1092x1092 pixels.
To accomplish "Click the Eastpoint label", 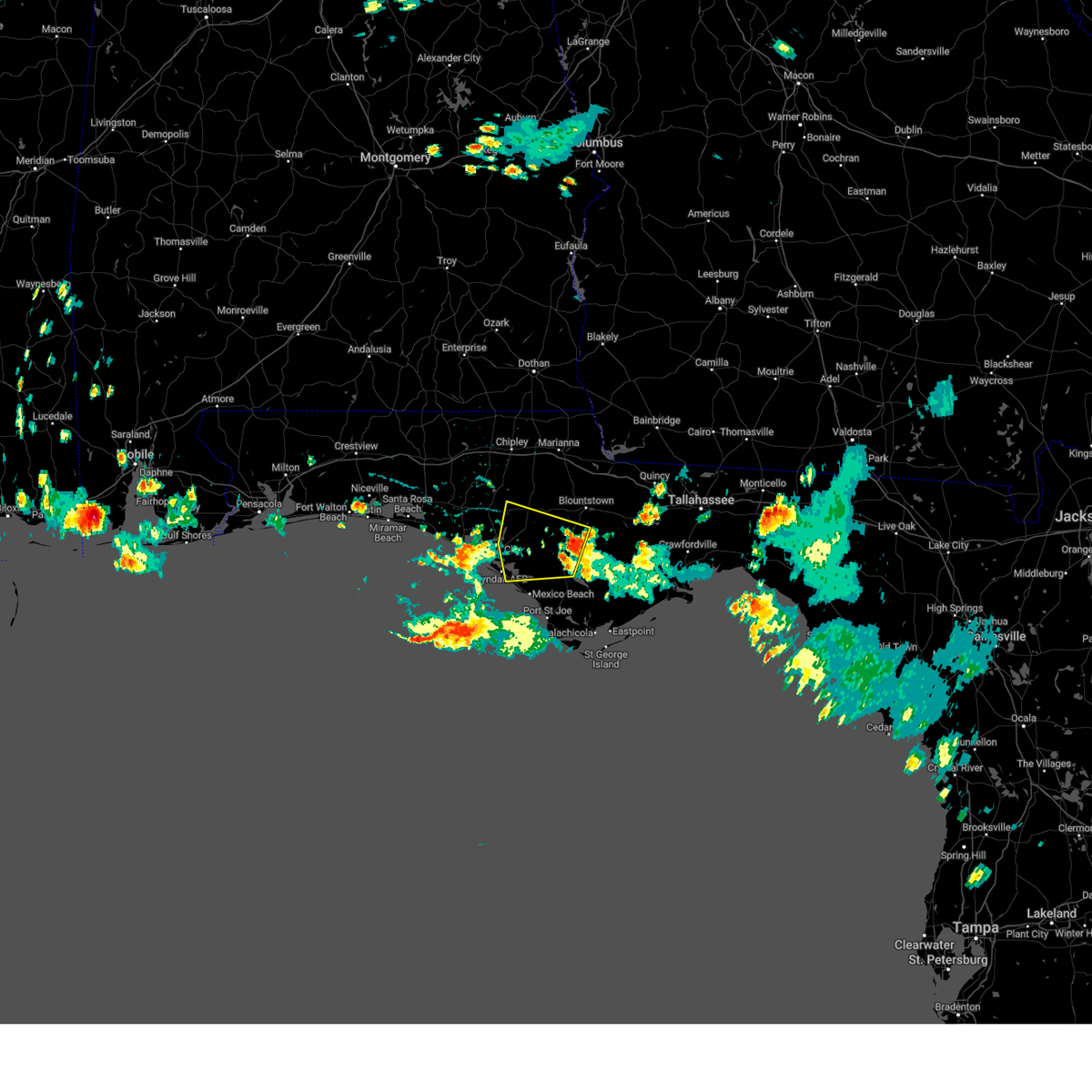I will click(x=633, y=631).
